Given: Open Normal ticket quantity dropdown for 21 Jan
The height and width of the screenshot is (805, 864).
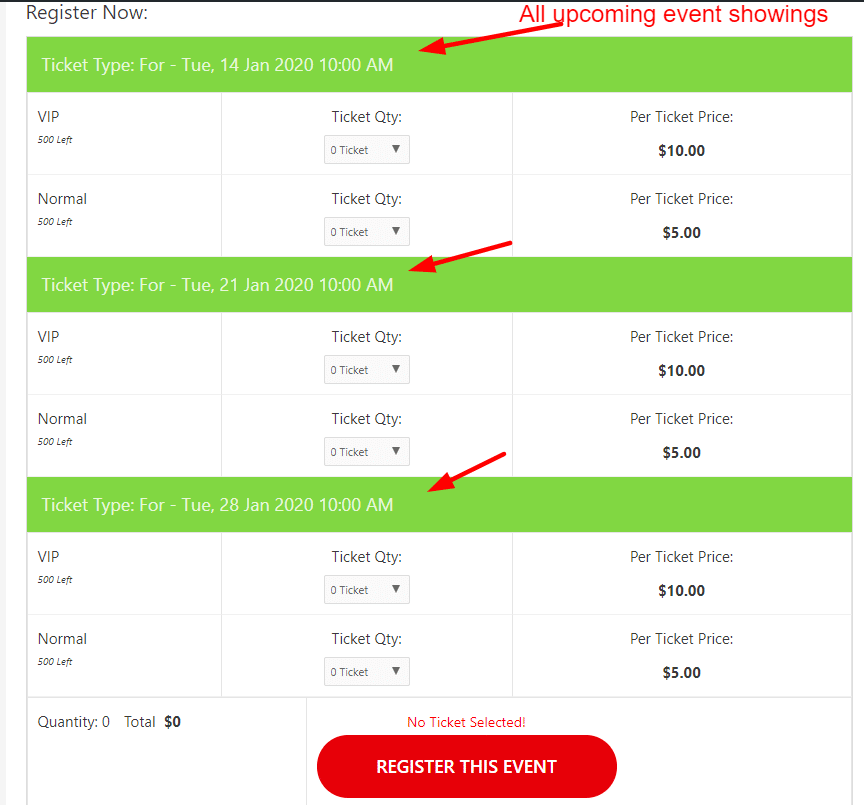Looking at the screenshot, I should pyautogui.click(x=366, y=451).
